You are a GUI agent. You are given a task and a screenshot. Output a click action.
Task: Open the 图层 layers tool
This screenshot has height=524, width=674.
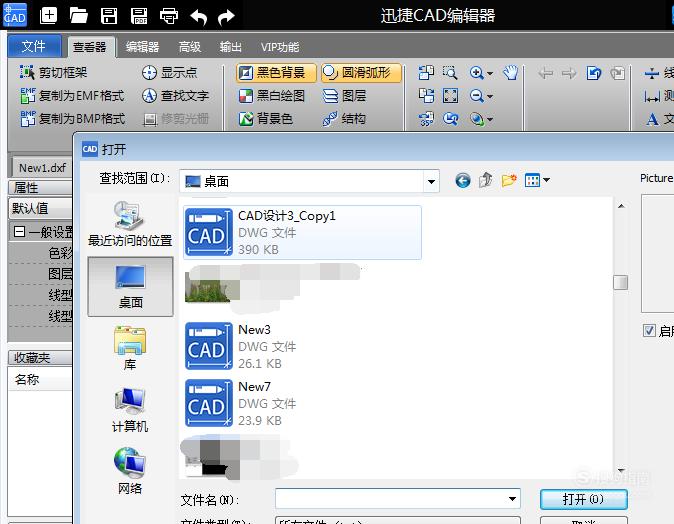(x=345, y=95)
